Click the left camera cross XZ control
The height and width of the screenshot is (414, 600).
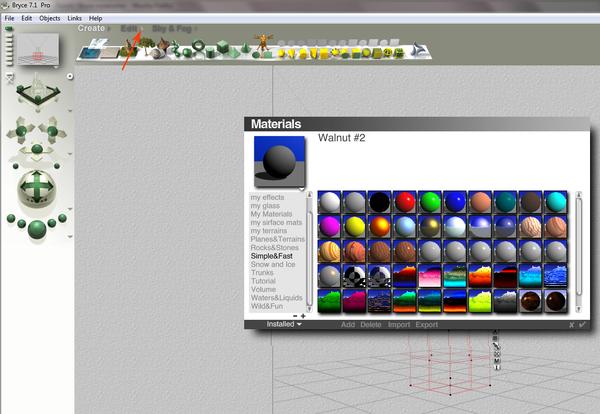[21, 131]
